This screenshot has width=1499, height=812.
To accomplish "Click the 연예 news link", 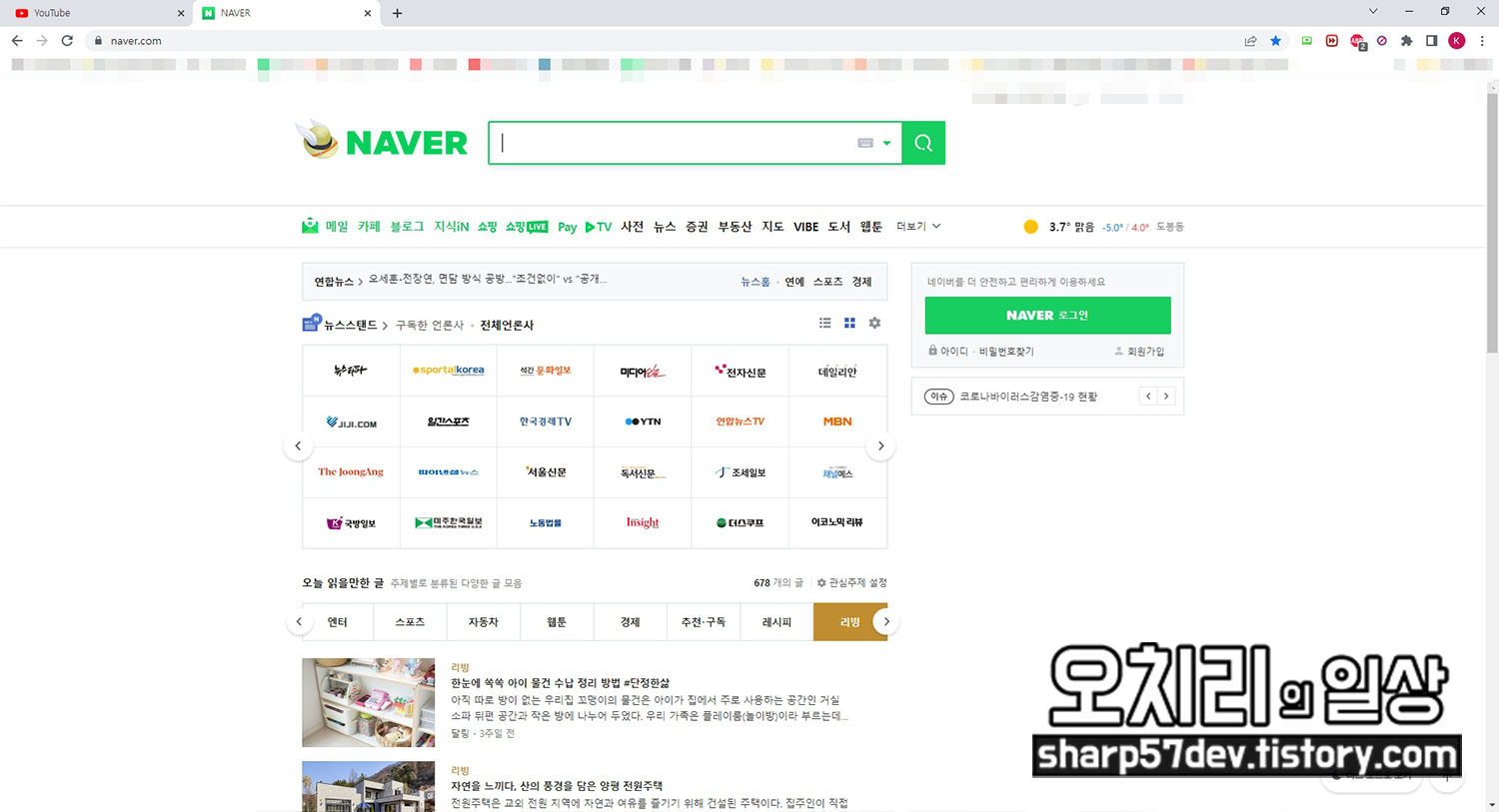I will (794, 282).
